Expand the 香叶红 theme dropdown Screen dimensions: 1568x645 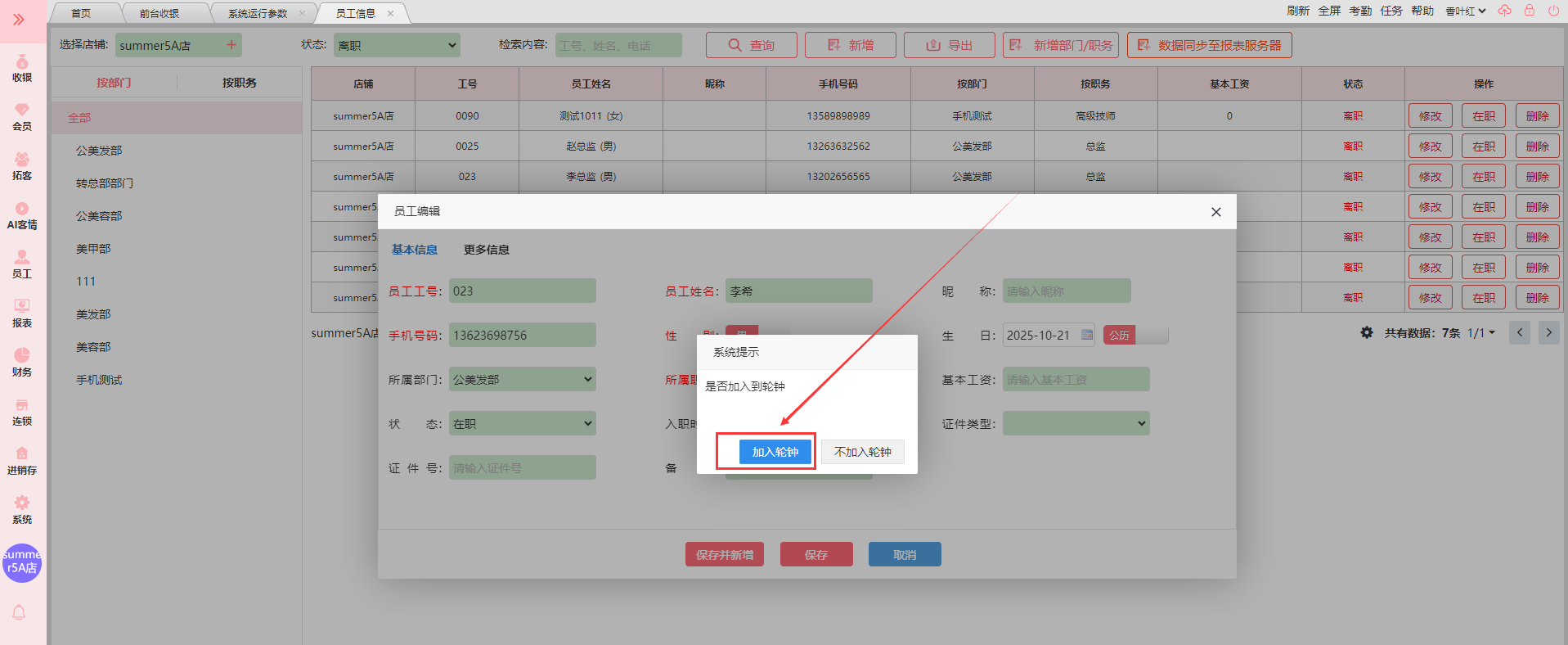click(1465, 11)
